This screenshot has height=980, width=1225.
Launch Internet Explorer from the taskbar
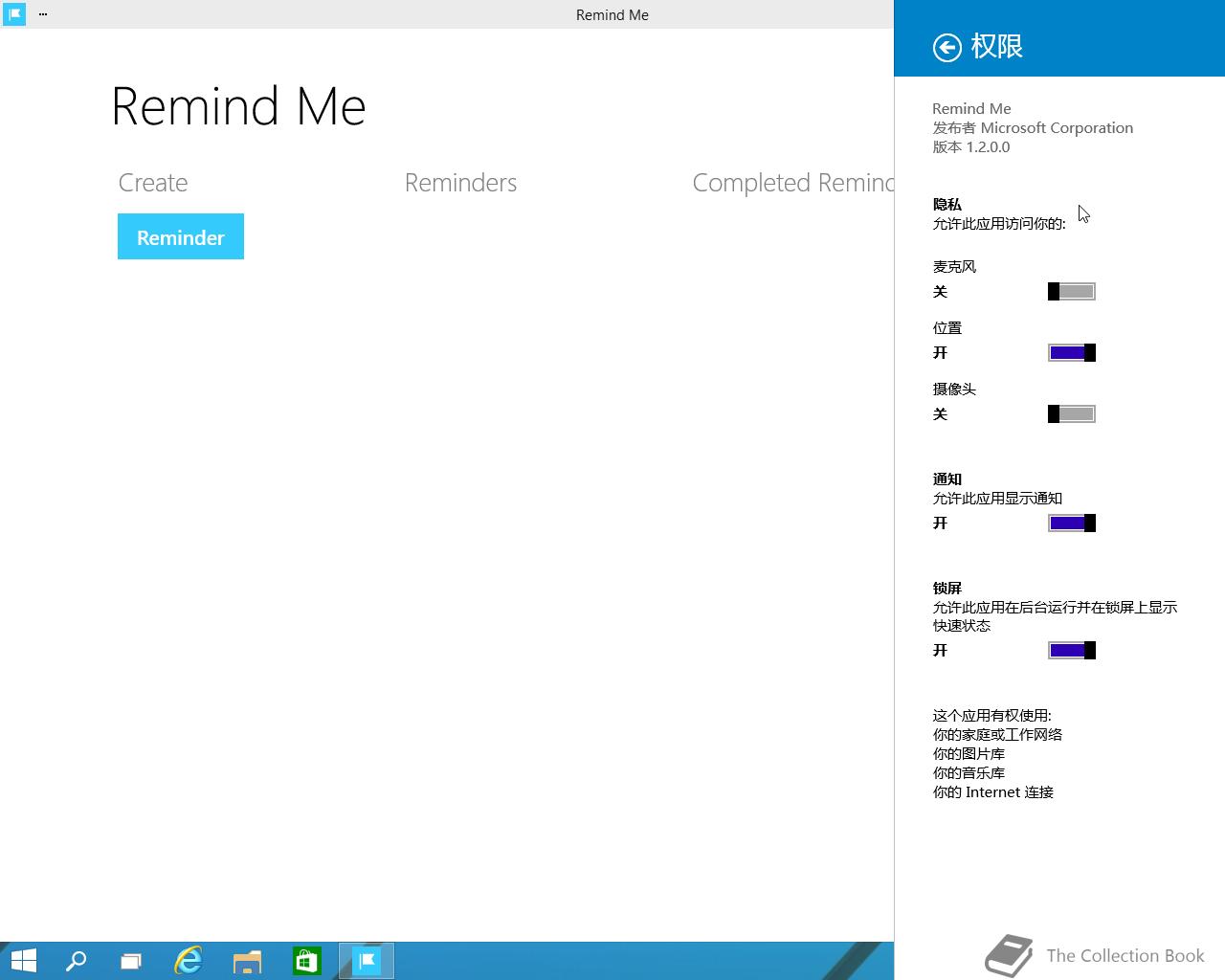(189, 960)
